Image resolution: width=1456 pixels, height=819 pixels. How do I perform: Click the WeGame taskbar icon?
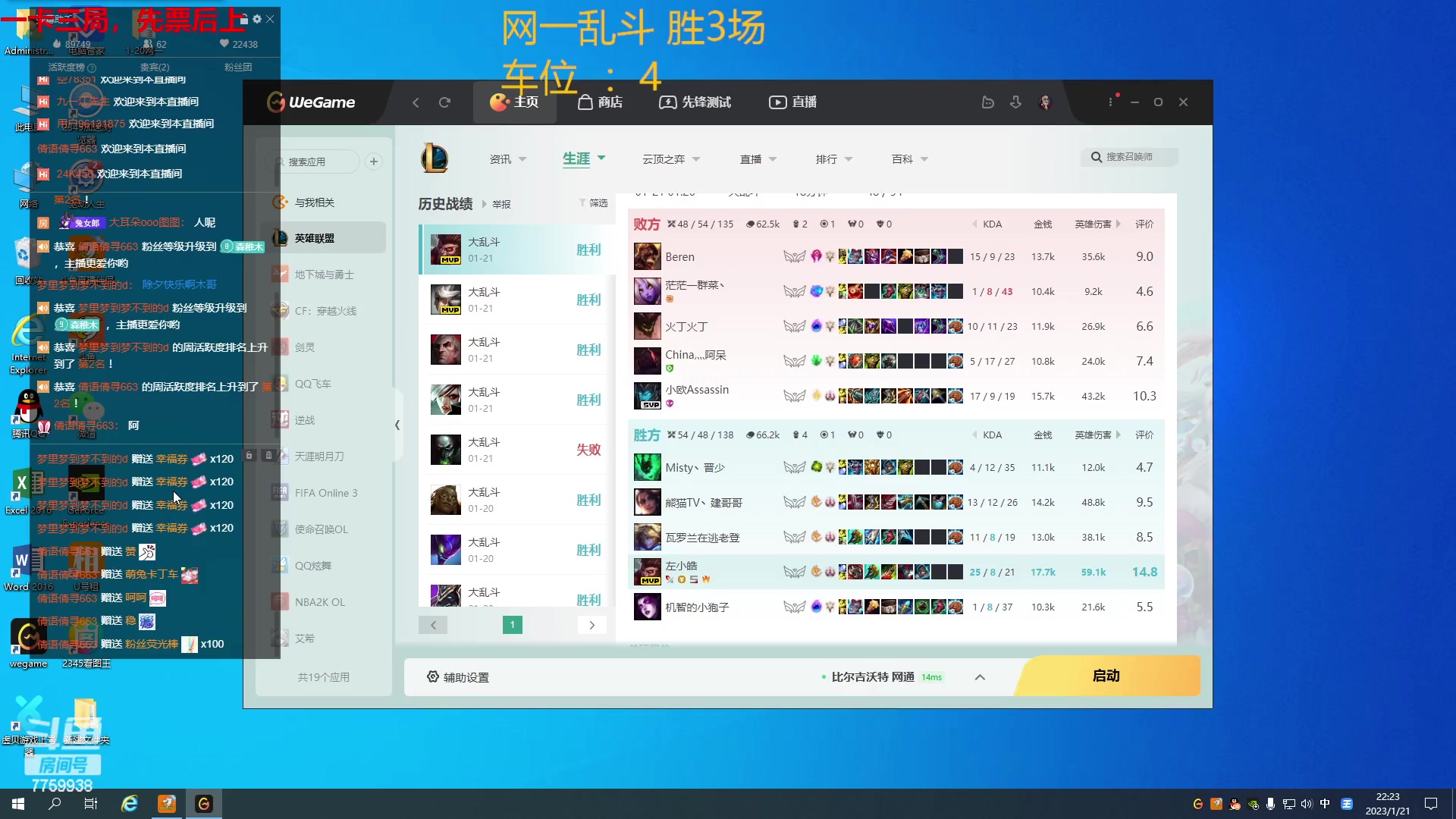click(204, 804)
